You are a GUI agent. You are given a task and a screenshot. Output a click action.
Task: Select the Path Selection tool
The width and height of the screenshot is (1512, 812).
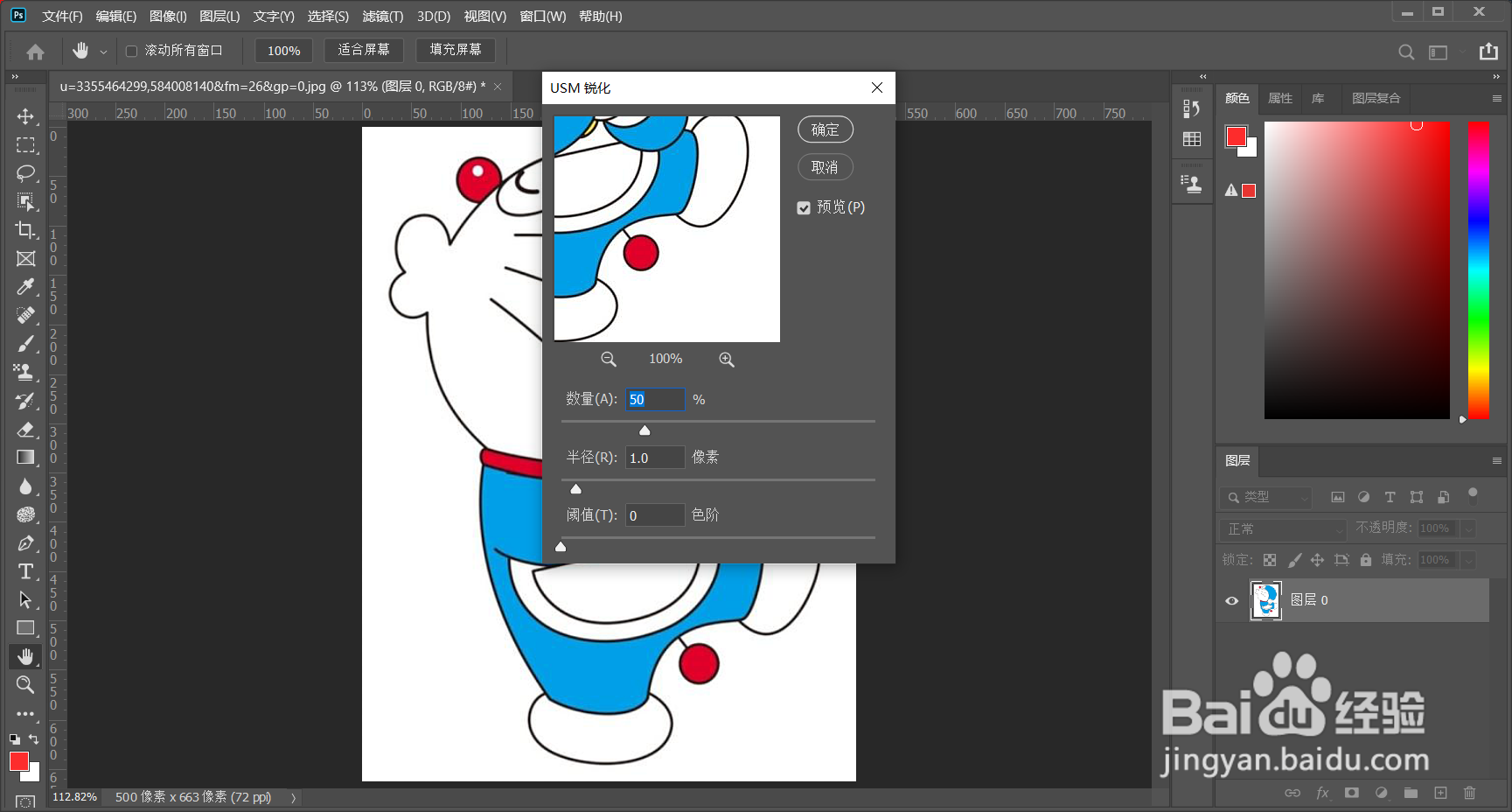25,600
